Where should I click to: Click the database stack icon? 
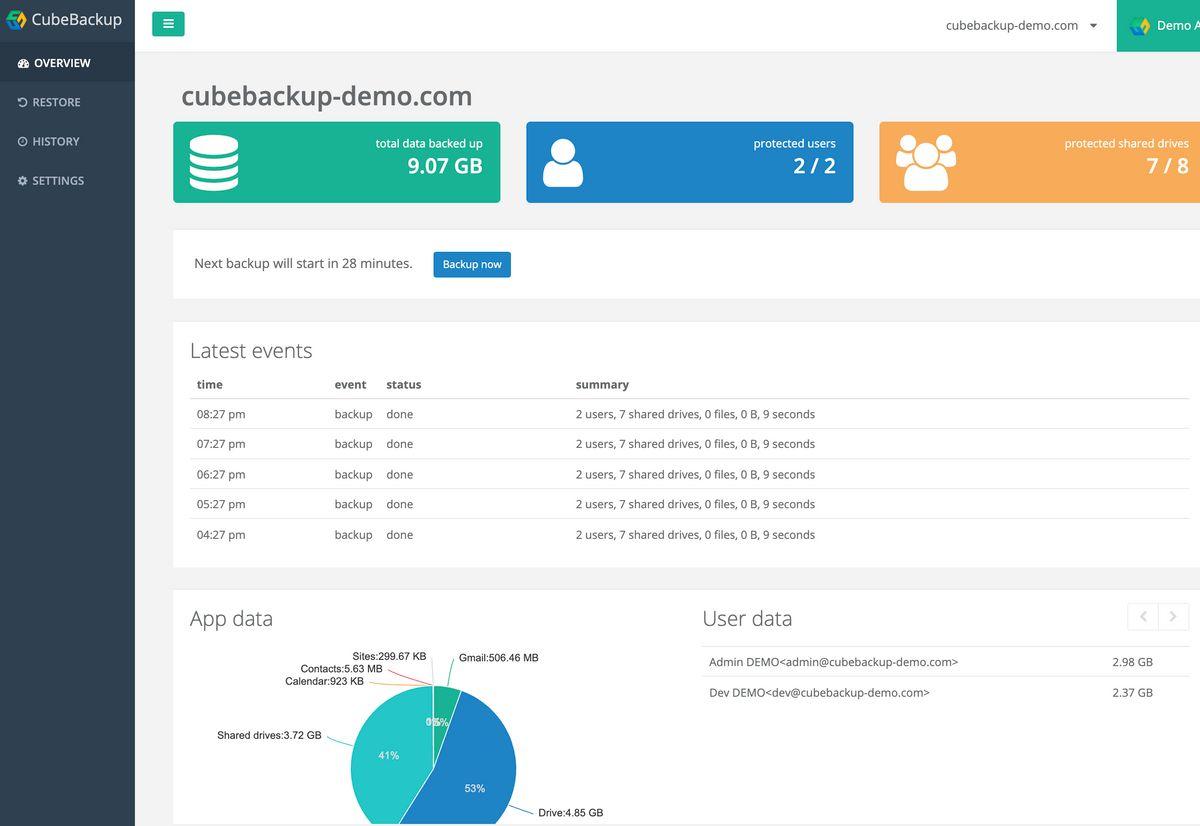214,163
